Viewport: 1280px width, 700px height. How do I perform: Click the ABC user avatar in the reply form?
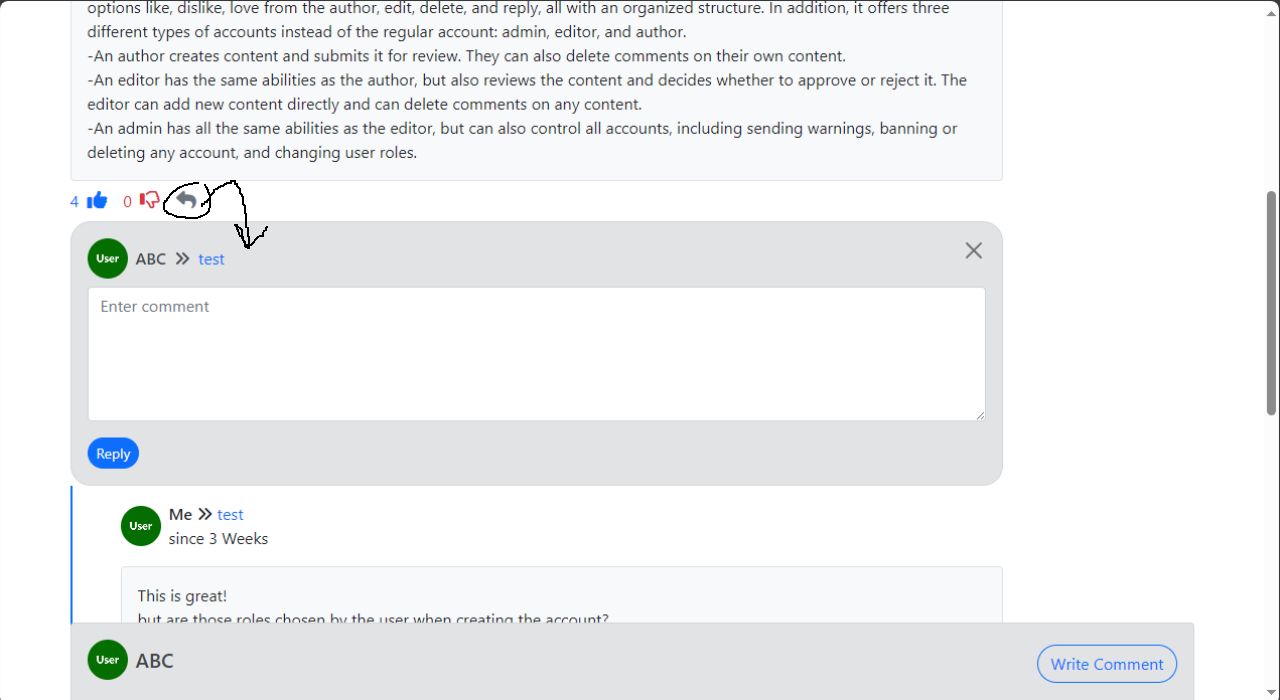(x=108, y=259)
